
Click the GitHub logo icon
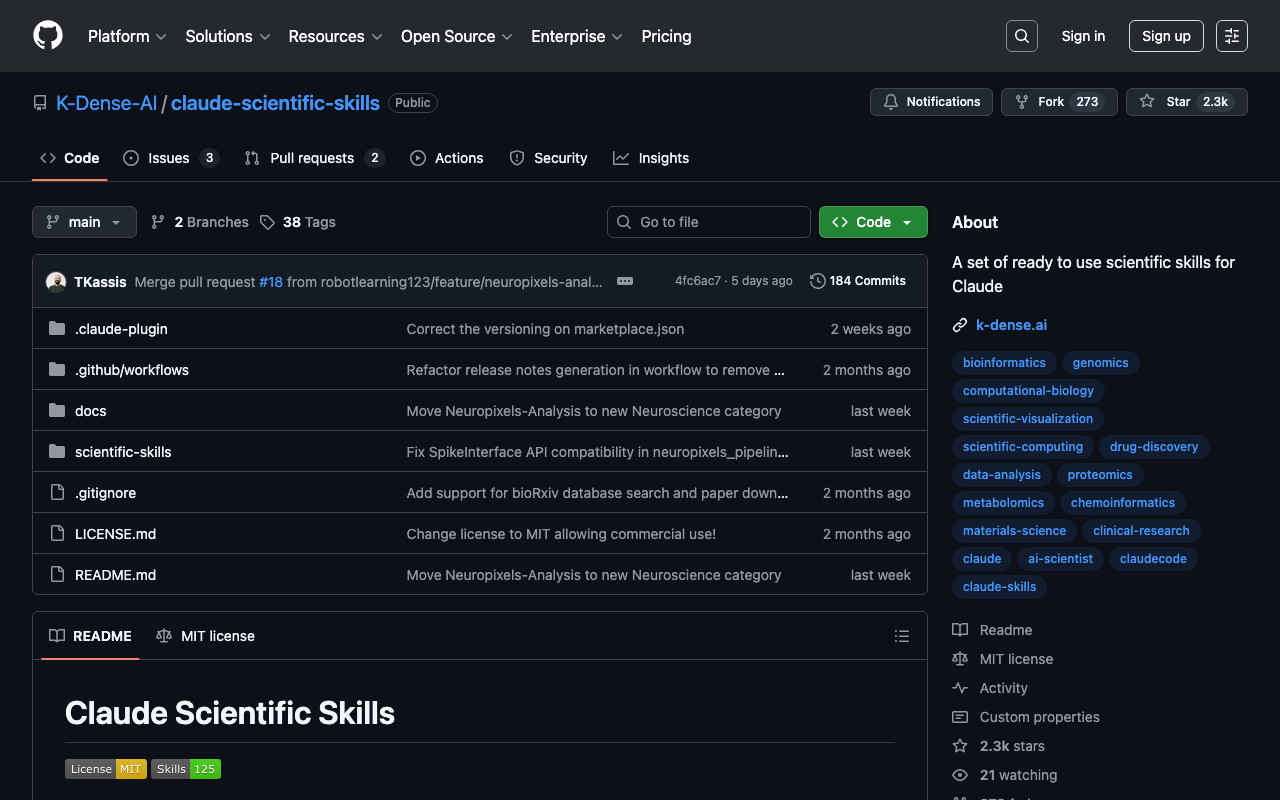(48, 36)
